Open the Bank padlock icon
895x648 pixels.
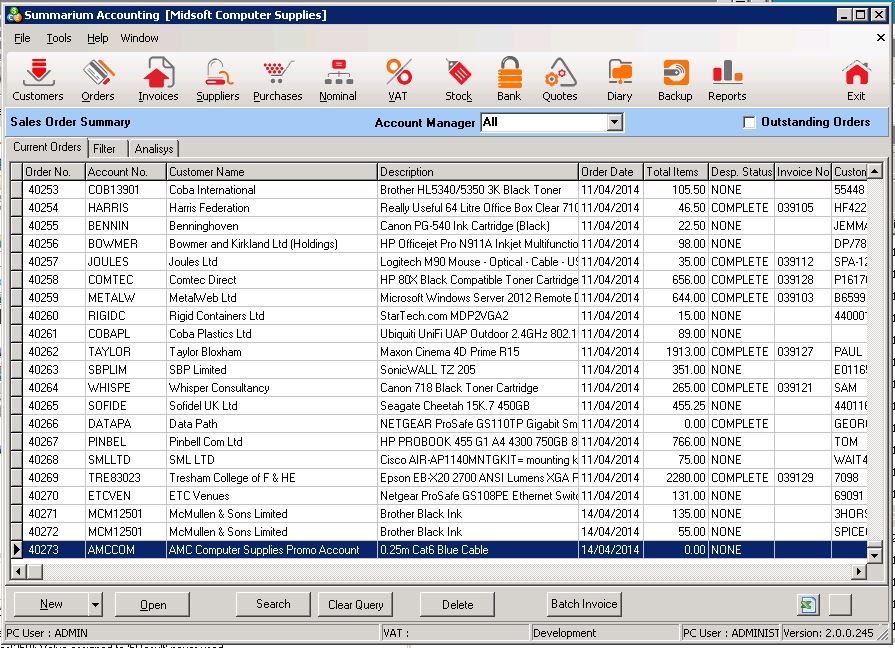coord(509,80)
